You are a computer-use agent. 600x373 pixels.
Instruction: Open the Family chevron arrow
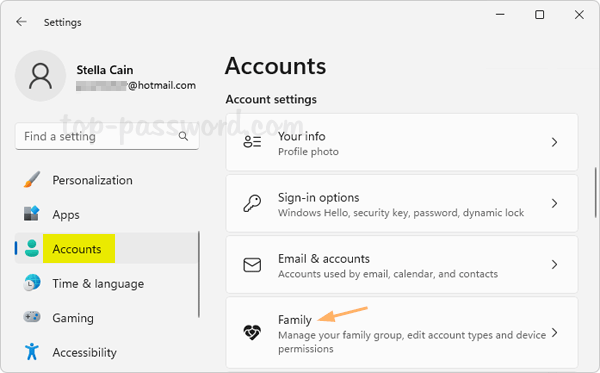554,332
